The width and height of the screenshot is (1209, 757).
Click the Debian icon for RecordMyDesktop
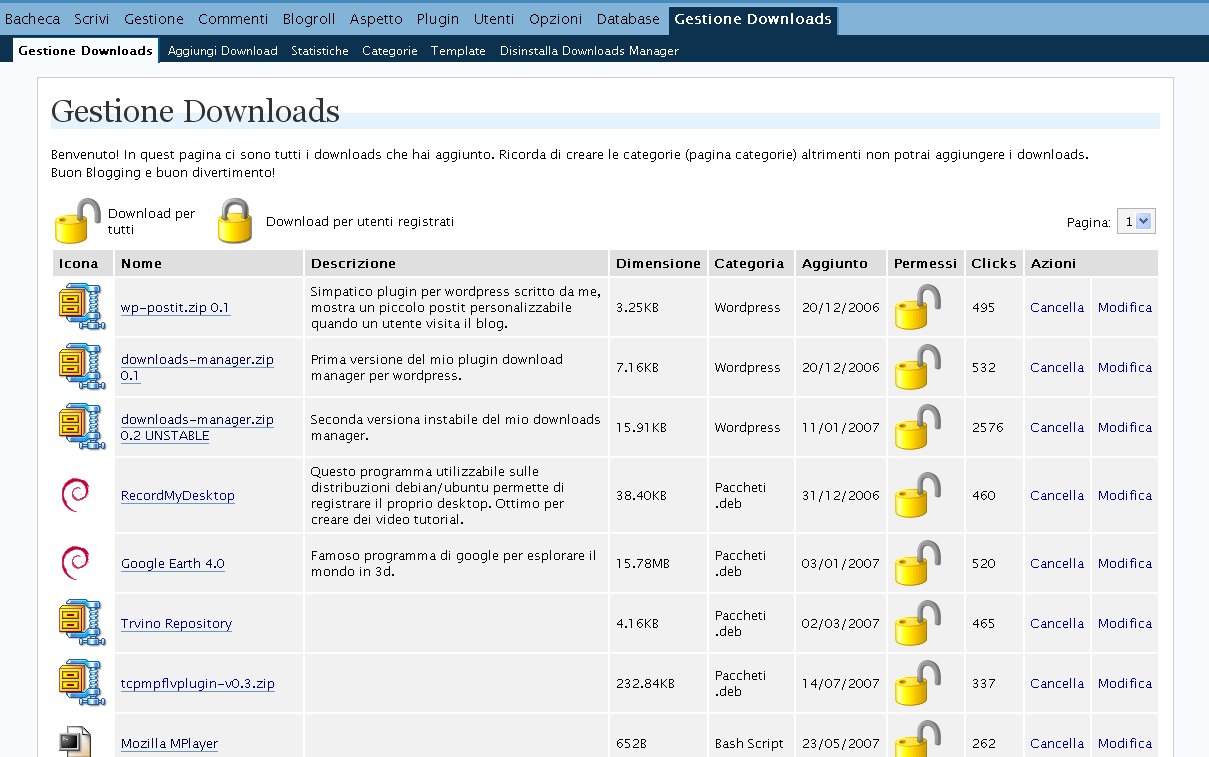[76, 495]
